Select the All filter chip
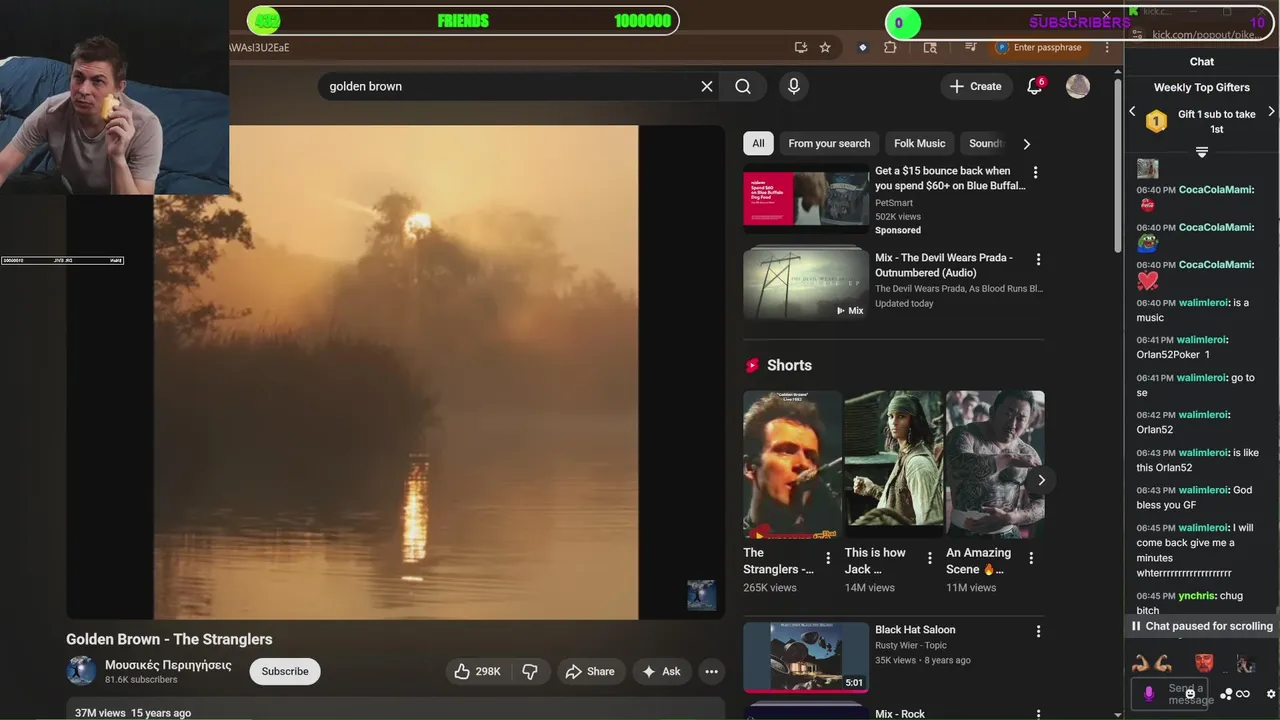Screen dimensions: 1280x720 (x=758, y=143)
